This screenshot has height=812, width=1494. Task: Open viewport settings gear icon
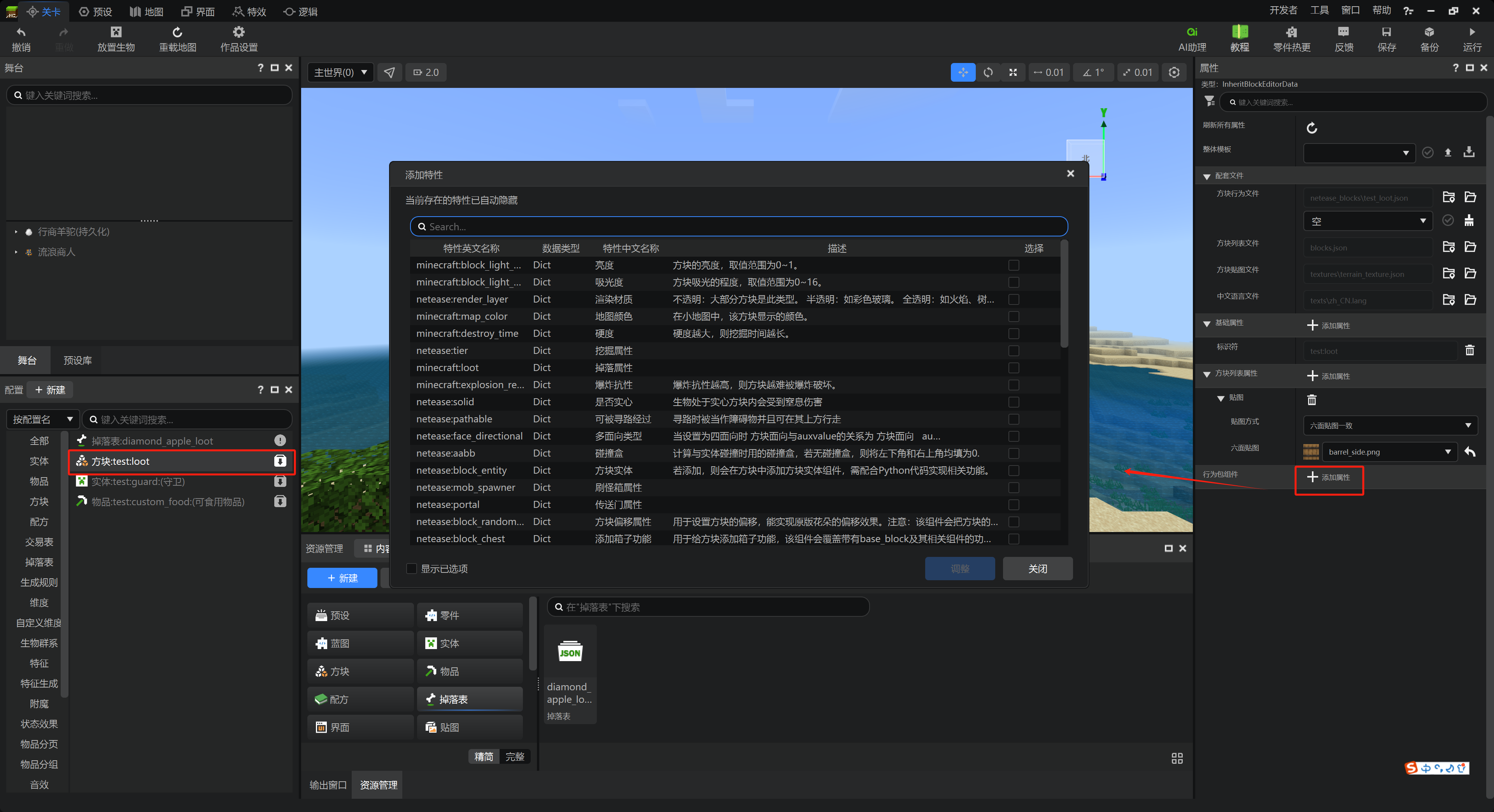tap(1174, 72)
